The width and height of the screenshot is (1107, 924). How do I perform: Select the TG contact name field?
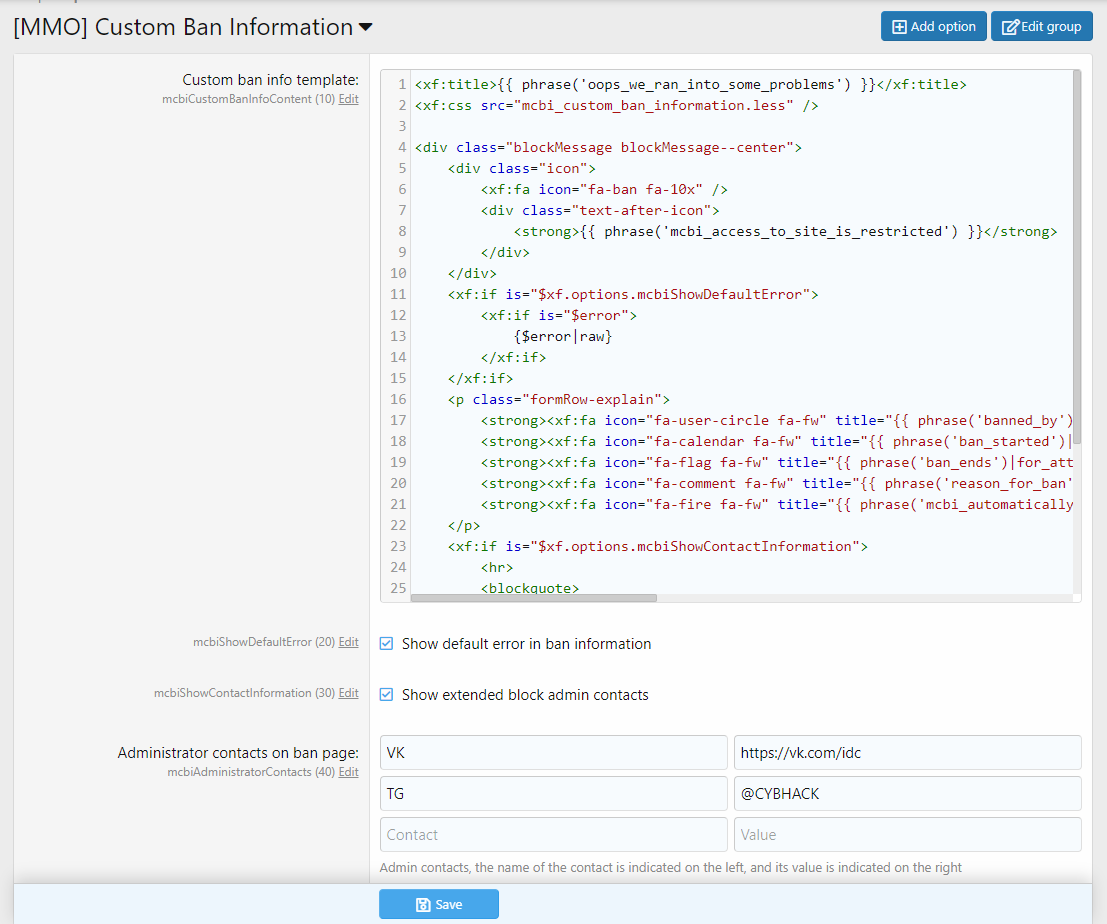click(553, 793)
